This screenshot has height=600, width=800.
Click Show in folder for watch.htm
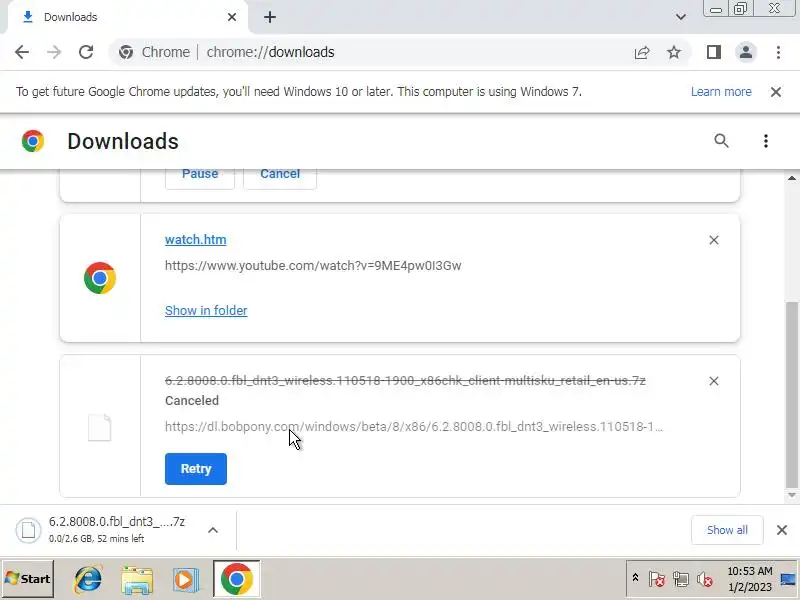206,311
